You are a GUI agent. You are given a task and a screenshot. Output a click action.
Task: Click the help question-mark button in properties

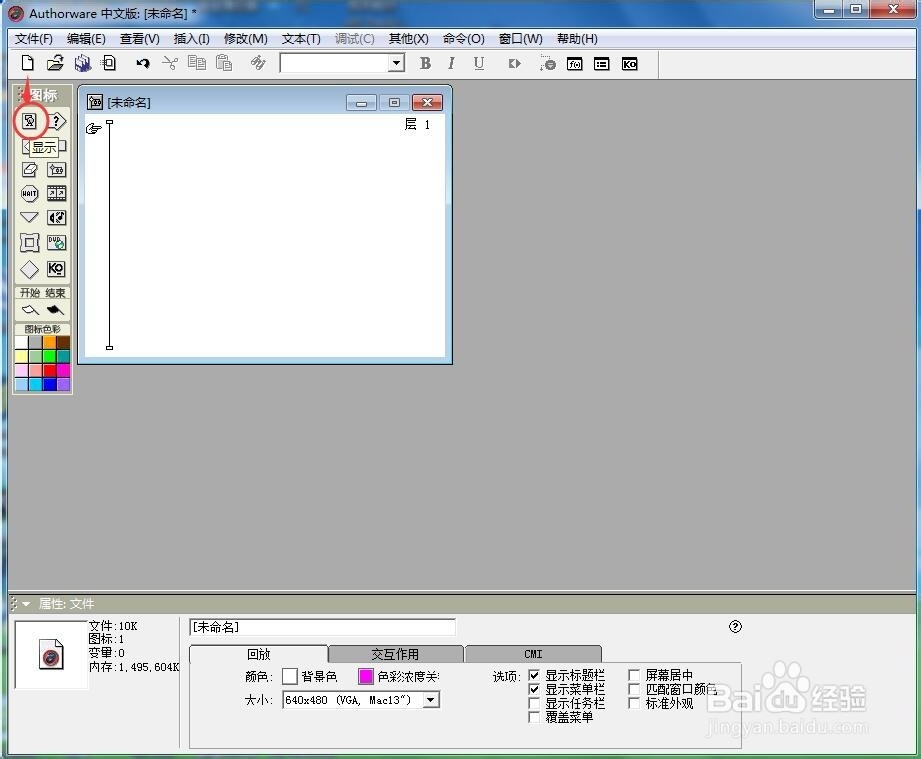pos(735,627)
